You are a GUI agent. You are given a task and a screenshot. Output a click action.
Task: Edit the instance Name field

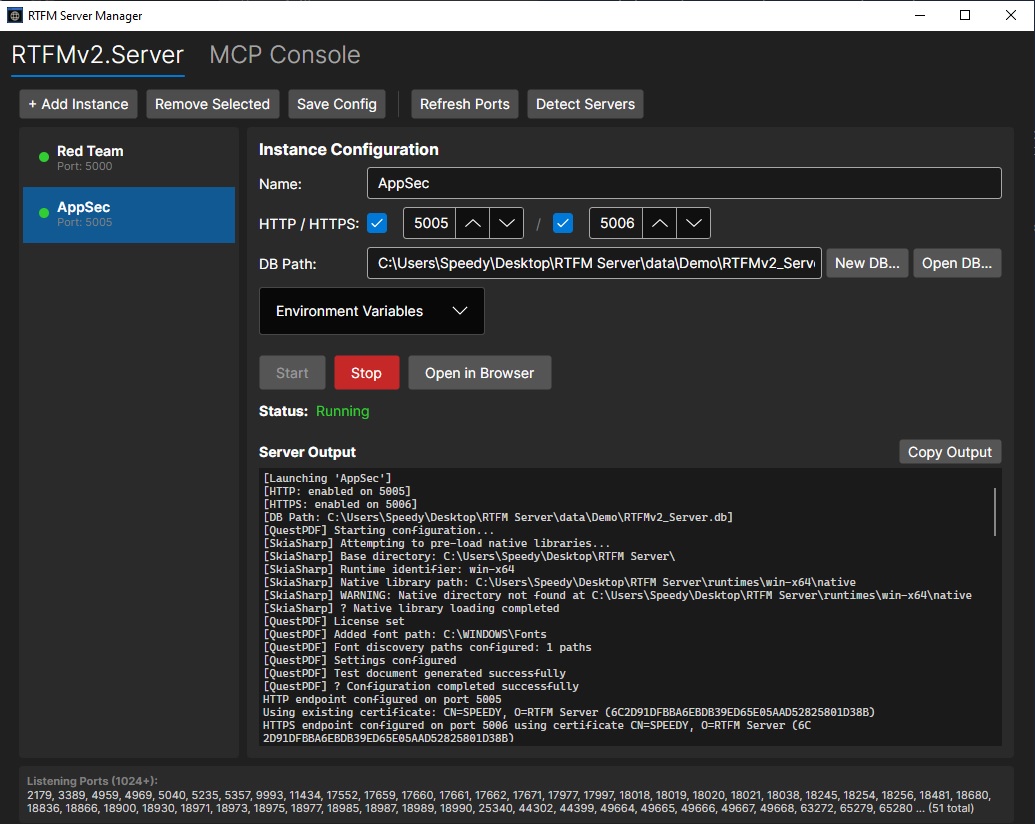pyautogui.click(x=684, y=183)
